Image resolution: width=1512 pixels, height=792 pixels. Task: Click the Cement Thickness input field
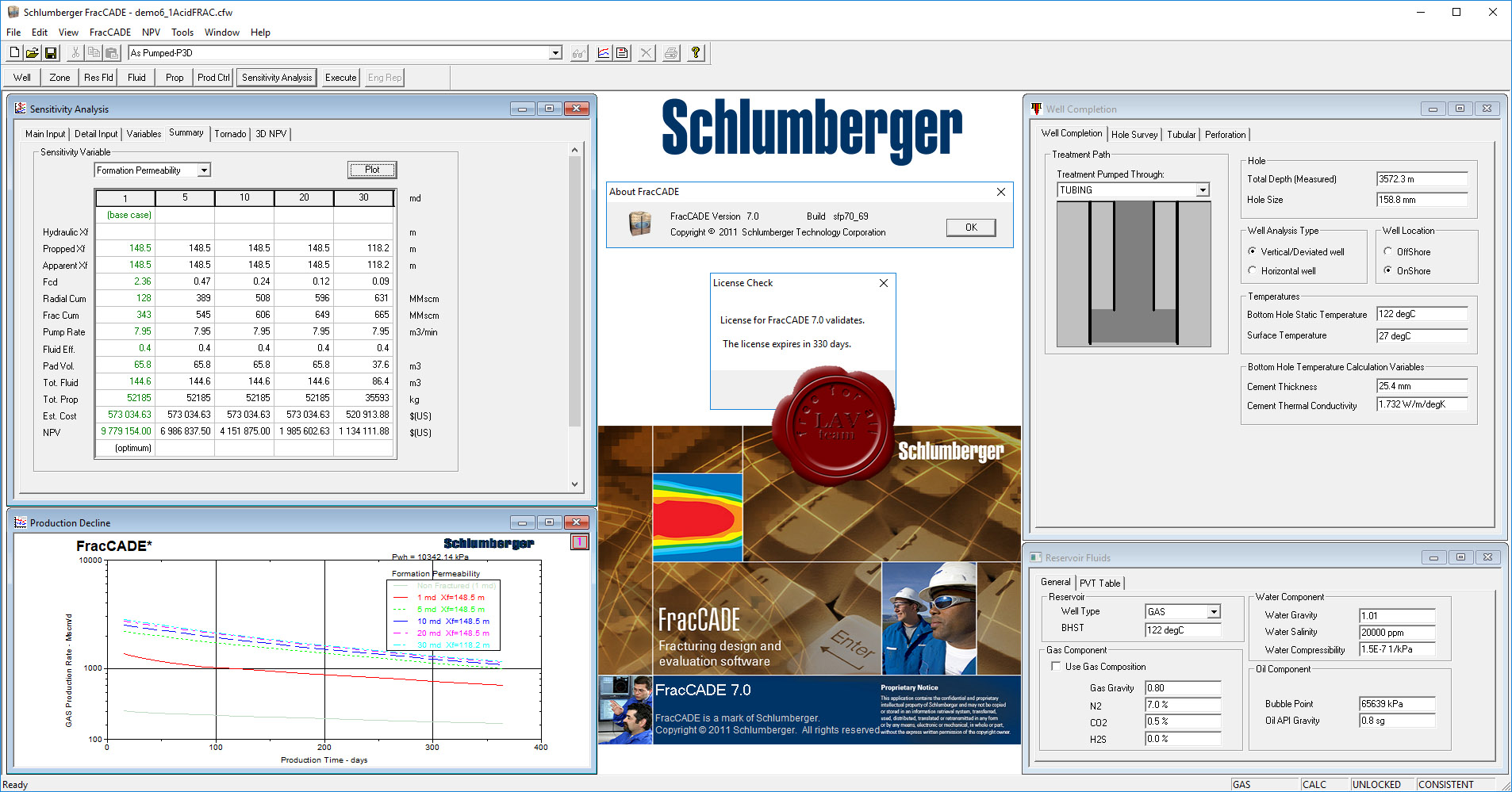[x=1422, y=386]
